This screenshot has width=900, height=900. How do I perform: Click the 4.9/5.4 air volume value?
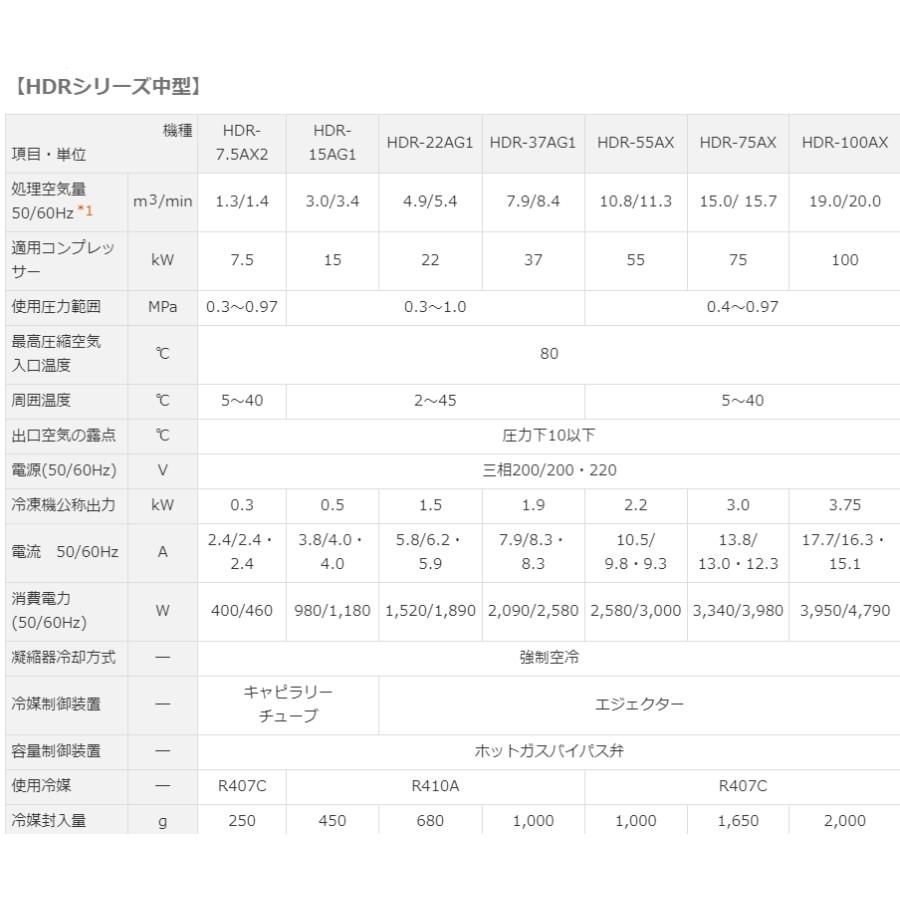coord(430,201)
